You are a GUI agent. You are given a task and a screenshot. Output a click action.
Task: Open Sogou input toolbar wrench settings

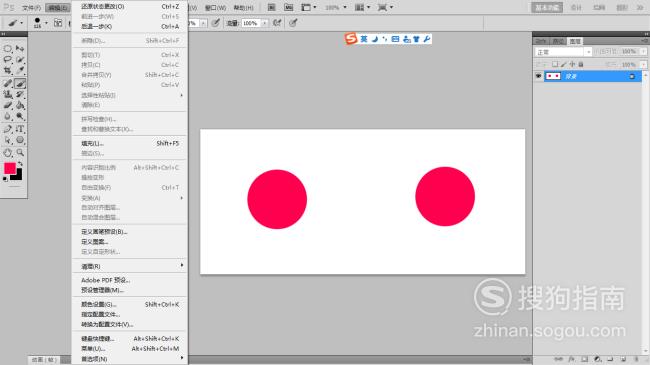pos(427,39)
